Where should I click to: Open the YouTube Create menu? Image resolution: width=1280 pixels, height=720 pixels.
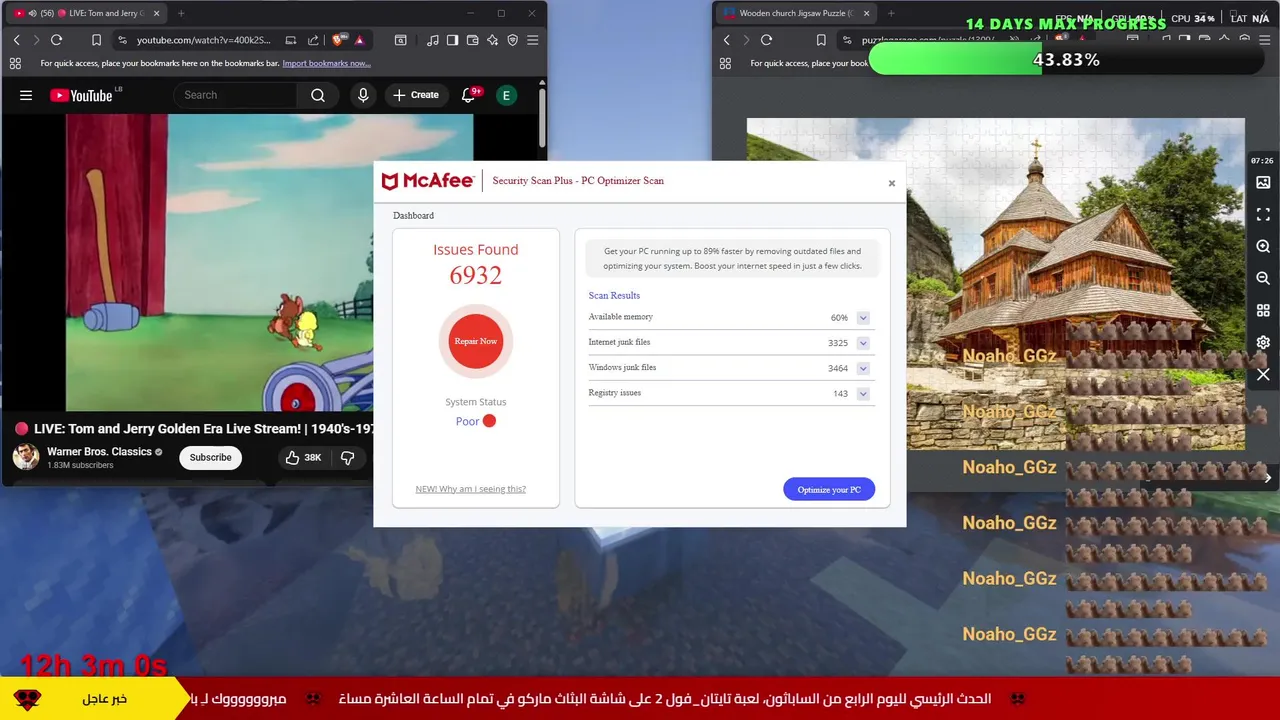coord(416,95)
